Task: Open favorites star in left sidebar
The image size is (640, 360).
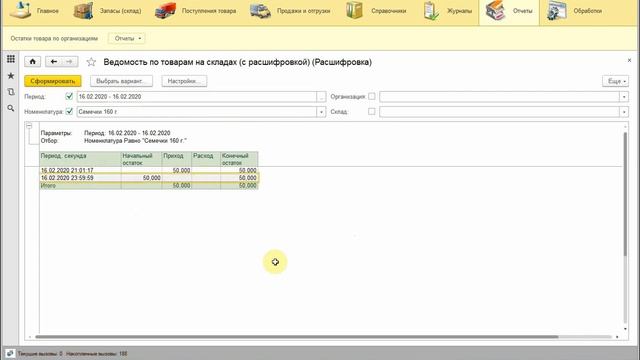Action: (11, 76)
